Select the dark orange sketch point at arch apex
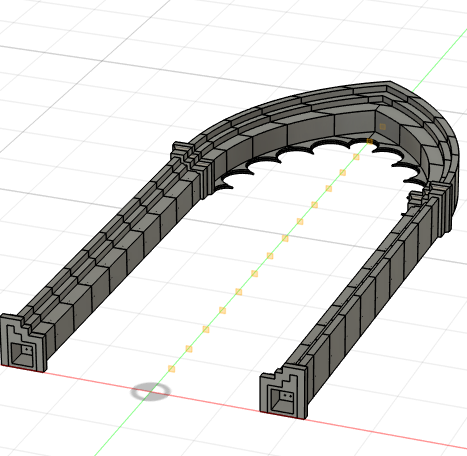Screen dimensions: 467x456 pyautogui.click(x=369, y=141)
